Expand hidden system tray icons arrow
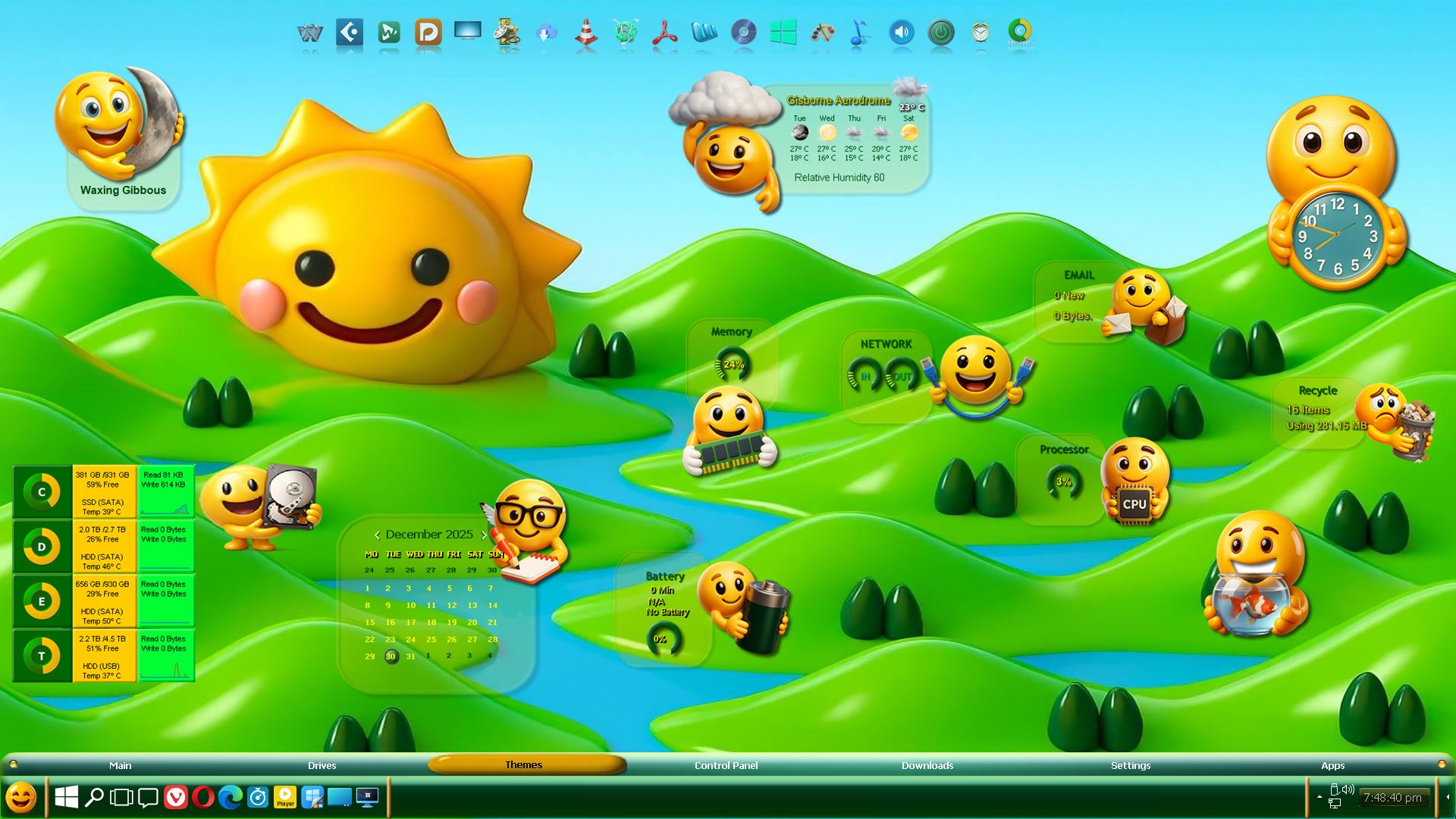The height and width of the screenshot is (819, 1456). pos(1319,797)
